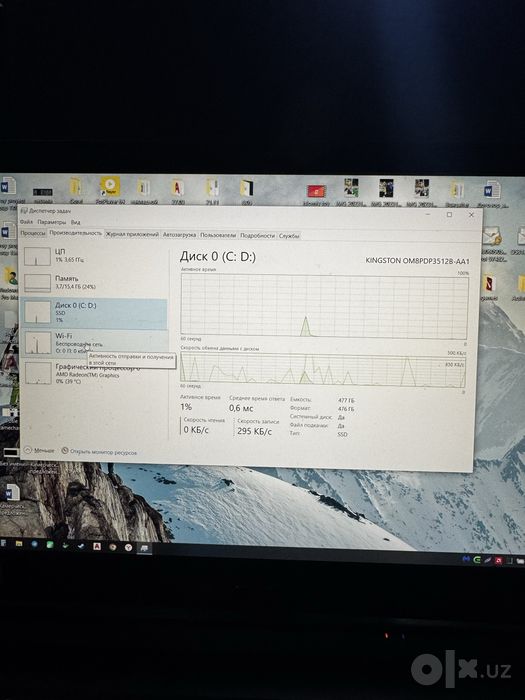Open the Файл menu in Task Manager
The height and width of the screenshot is (700, 525).
point(26,222)
